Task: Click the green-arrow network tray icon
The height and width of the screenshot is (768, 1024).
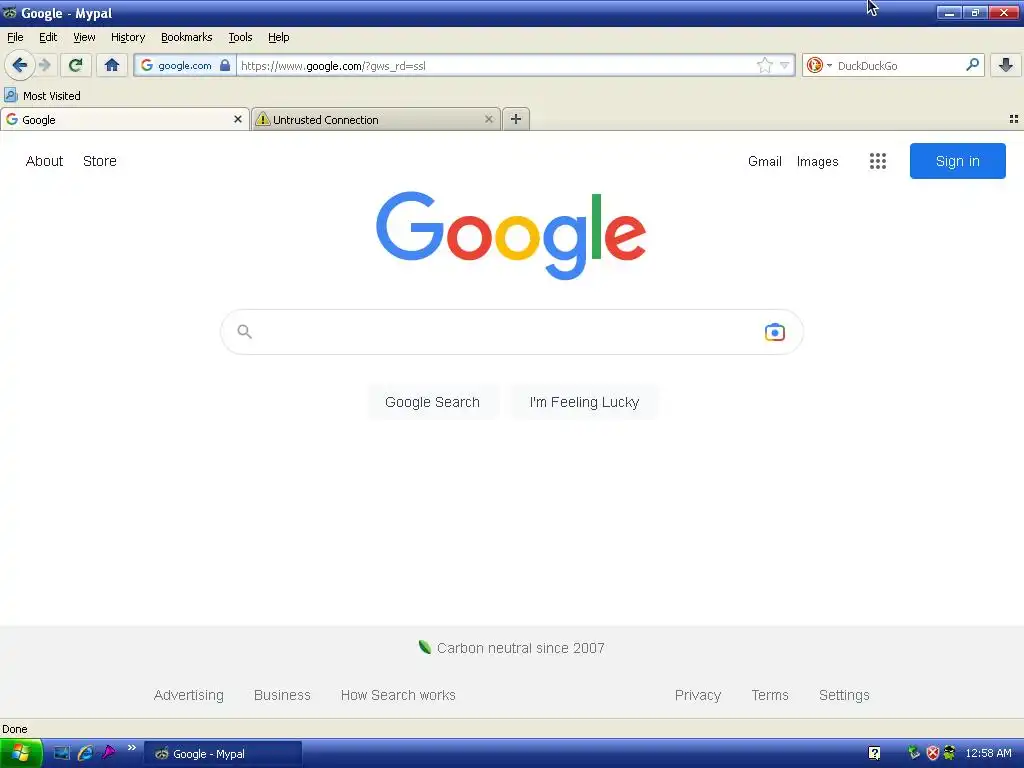Action: [914, 752]
